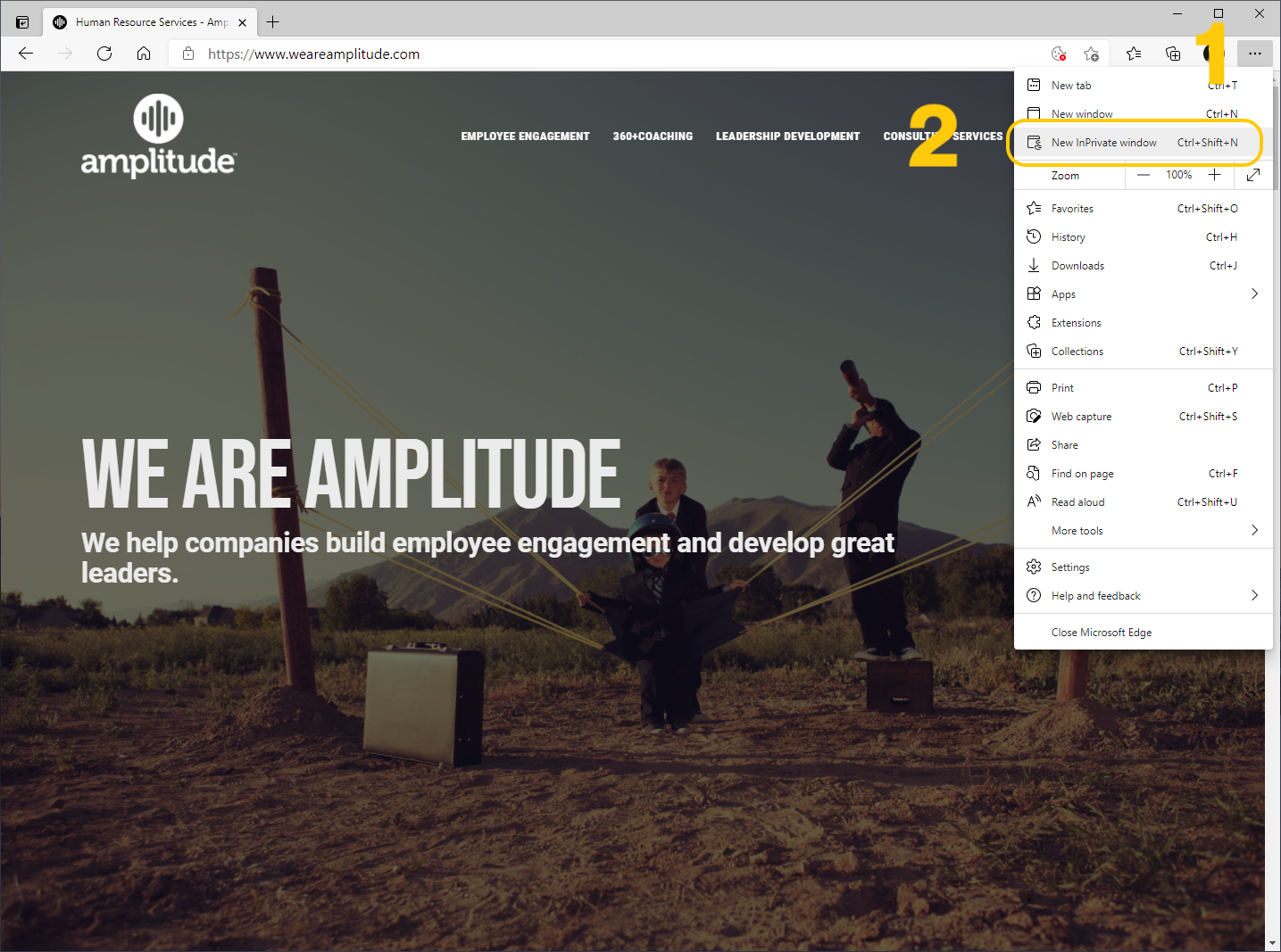Image resolution: width=1281 pixels, height=952 pixels.
Task: Choose New tab from the menu
Action: pyautogui.click(x=1143, y=85)
